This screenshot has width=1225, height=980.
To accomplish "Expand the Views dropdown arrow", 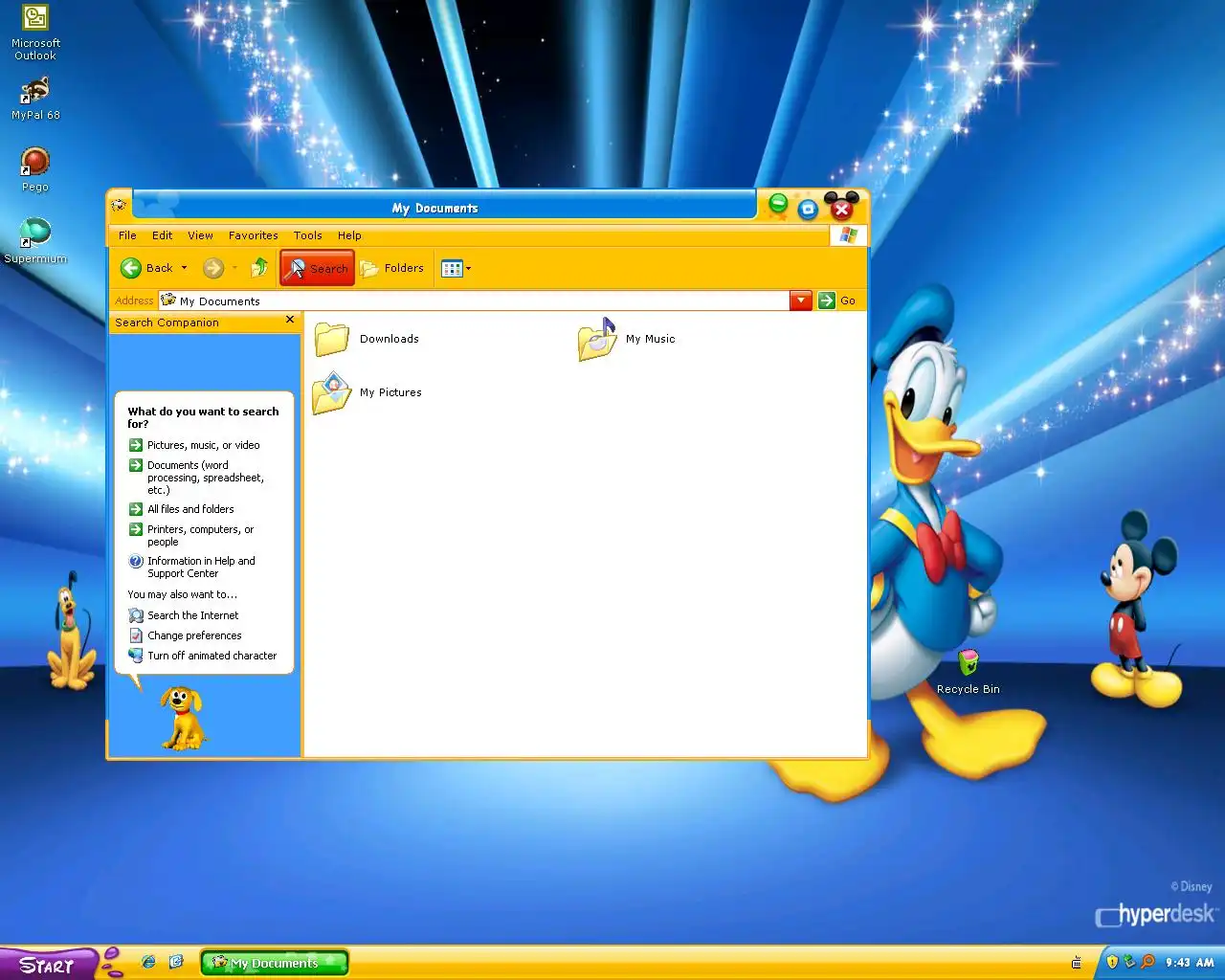I will tap(469, 269).
